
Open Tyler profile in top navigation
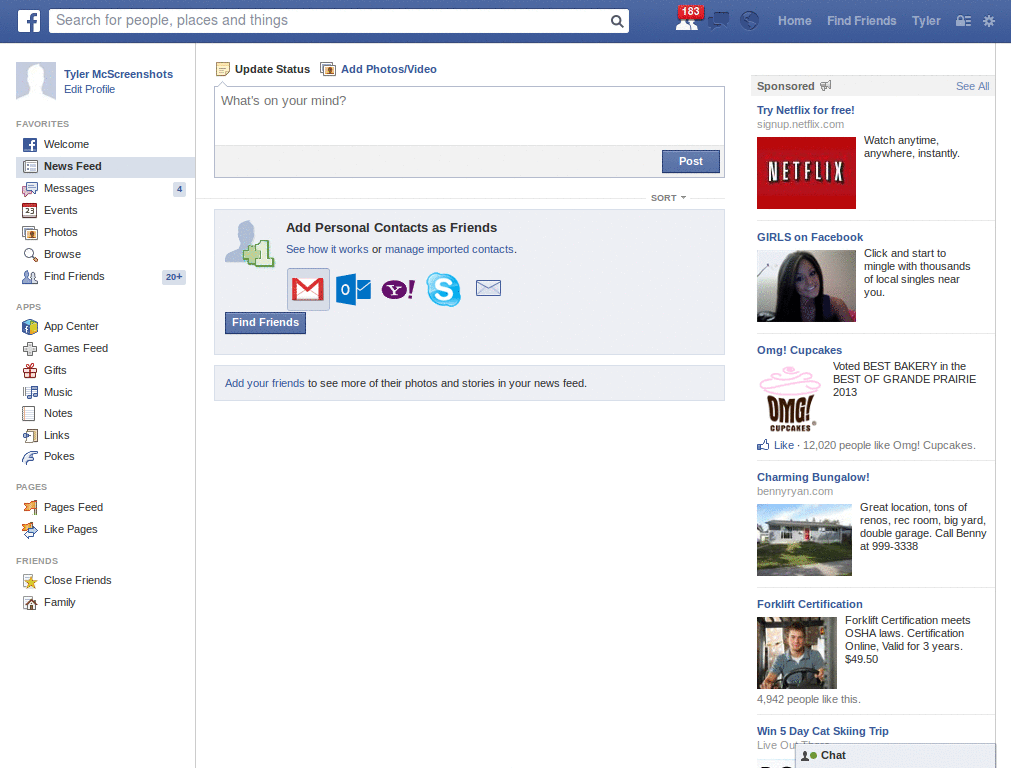tap(926, 21)
